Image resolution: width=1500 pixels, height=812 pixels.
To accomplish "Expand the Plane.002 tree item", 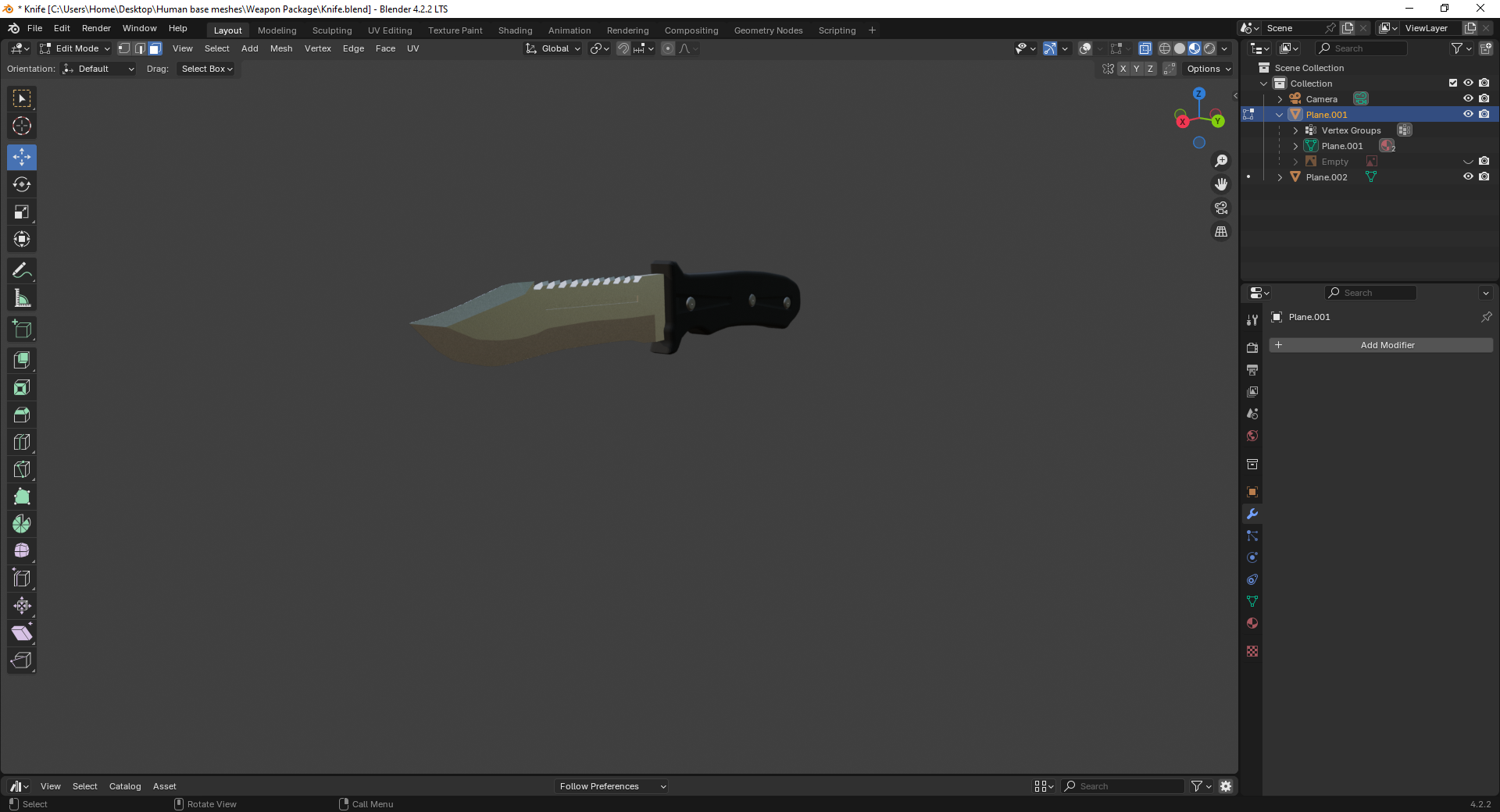I will click(x=1280, y=177).
